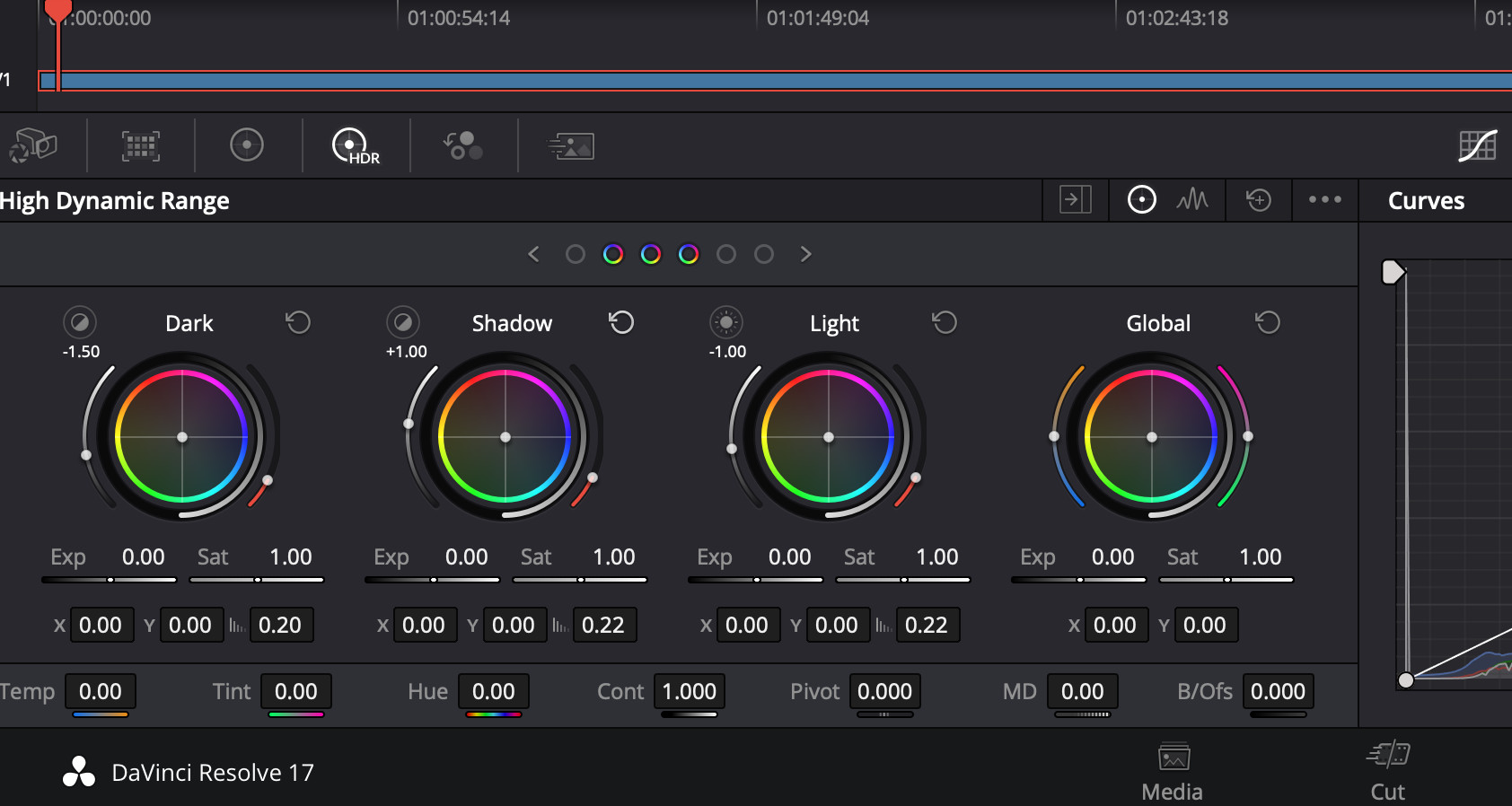This screenshot has width=1512, height=806.
Task: Select the first page dot
Action: click(x=576, y=254)
